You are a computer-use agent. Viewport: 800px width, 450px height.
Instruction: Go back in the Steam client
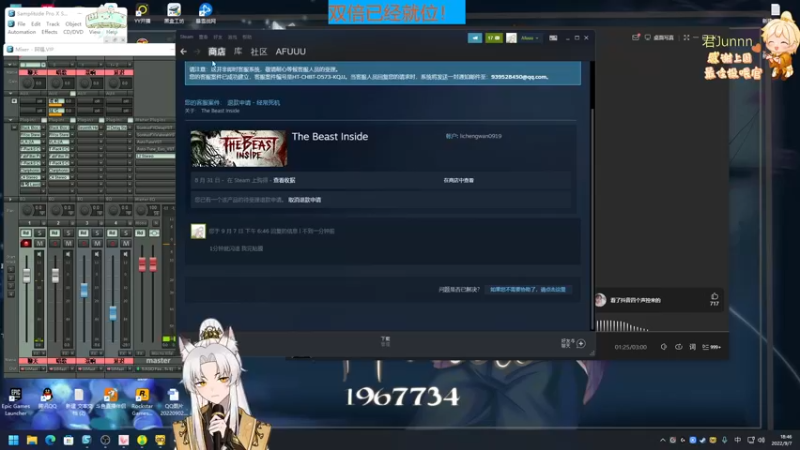[183, 52]
